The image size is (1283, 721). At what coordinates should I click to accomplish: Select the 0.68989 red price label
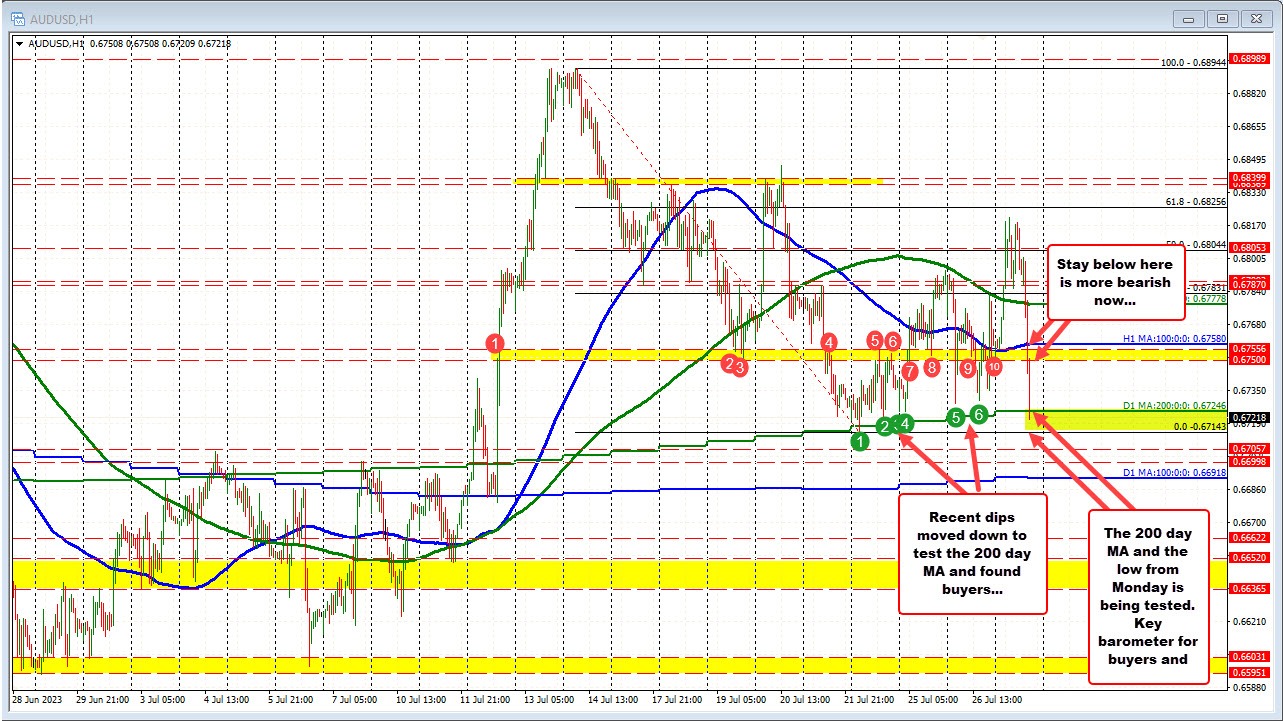pyautogui.click(x=1251, y=59)
